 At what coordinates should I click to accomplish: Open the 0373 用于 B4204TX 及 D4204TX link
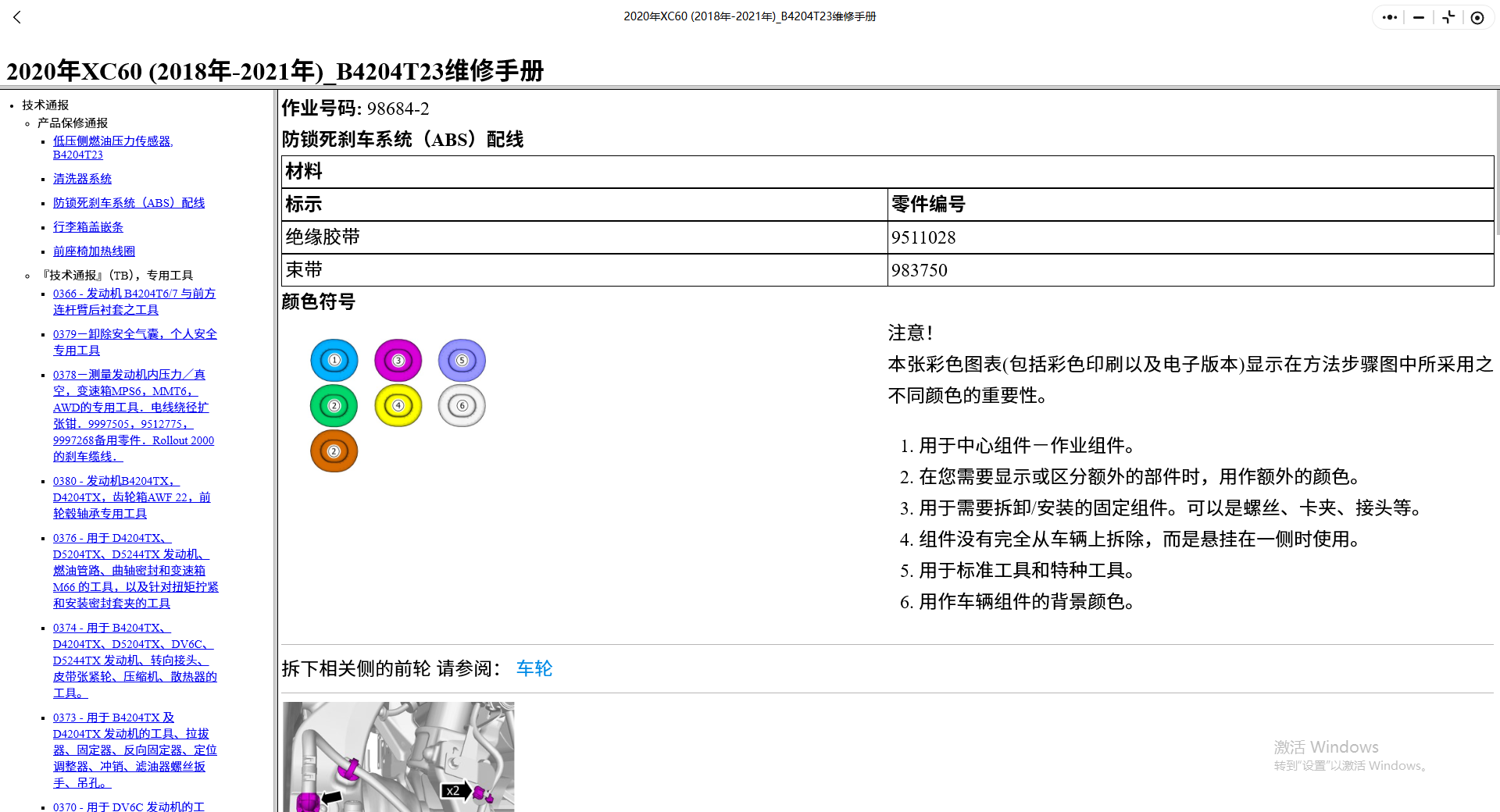click(135, 750)
